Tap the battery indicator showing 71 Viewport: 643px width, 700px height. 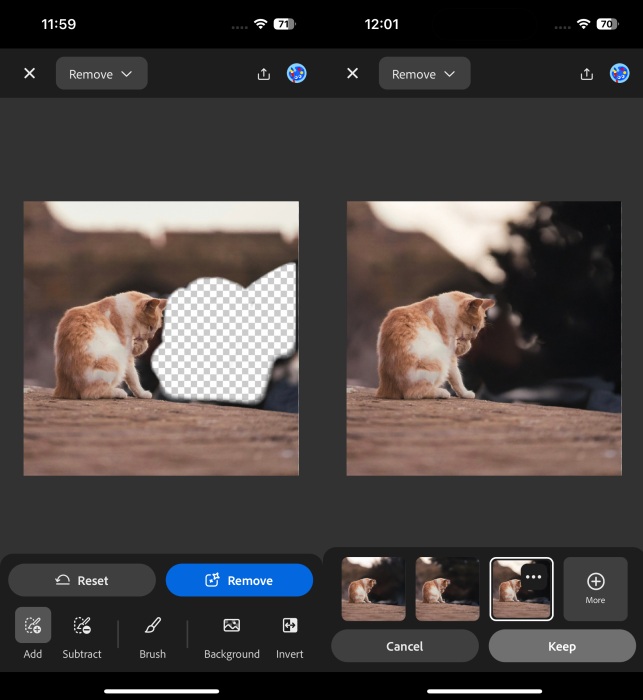coord(284,24)
